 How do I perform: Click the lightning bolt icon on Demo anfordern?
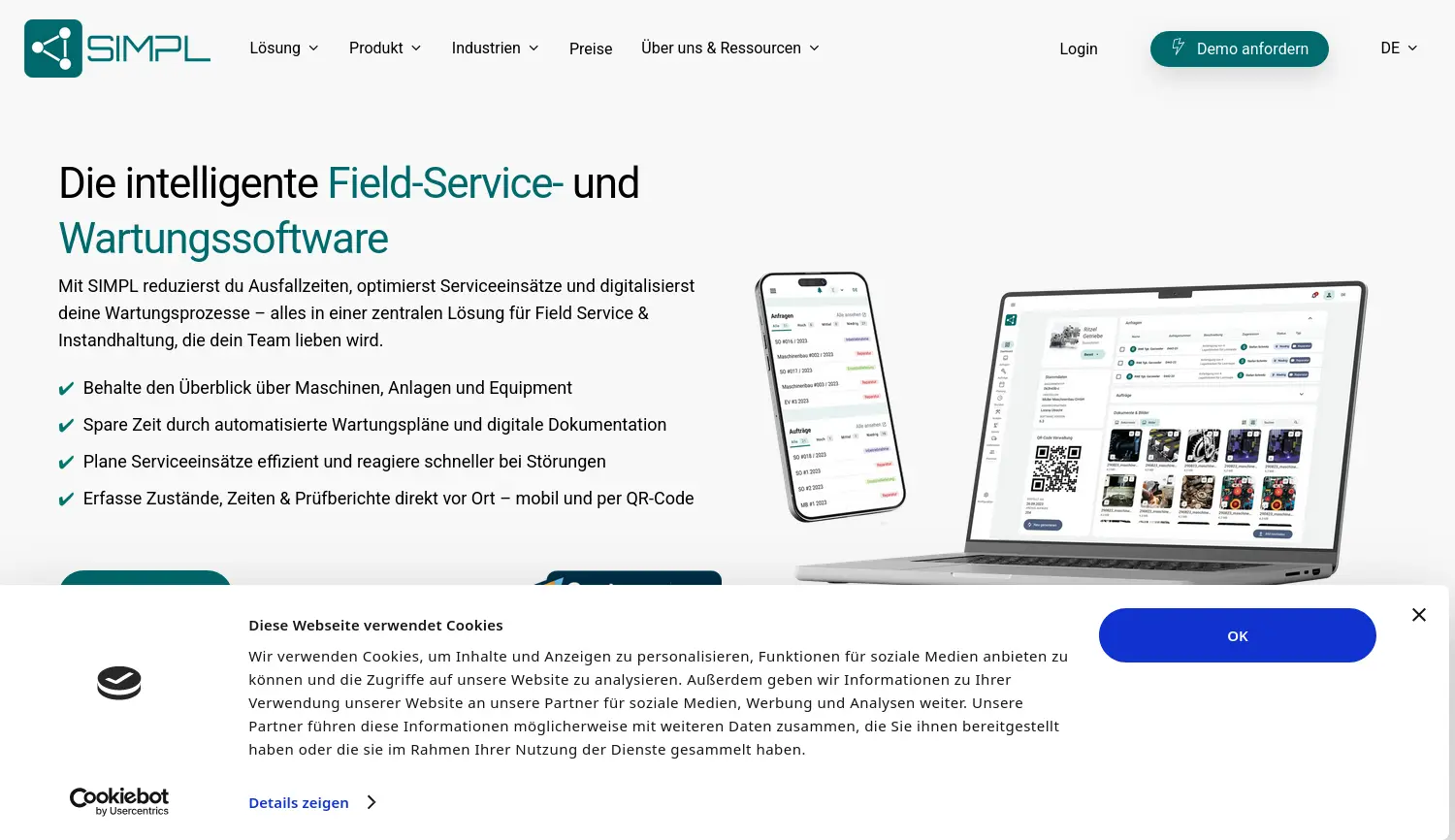1178,48
